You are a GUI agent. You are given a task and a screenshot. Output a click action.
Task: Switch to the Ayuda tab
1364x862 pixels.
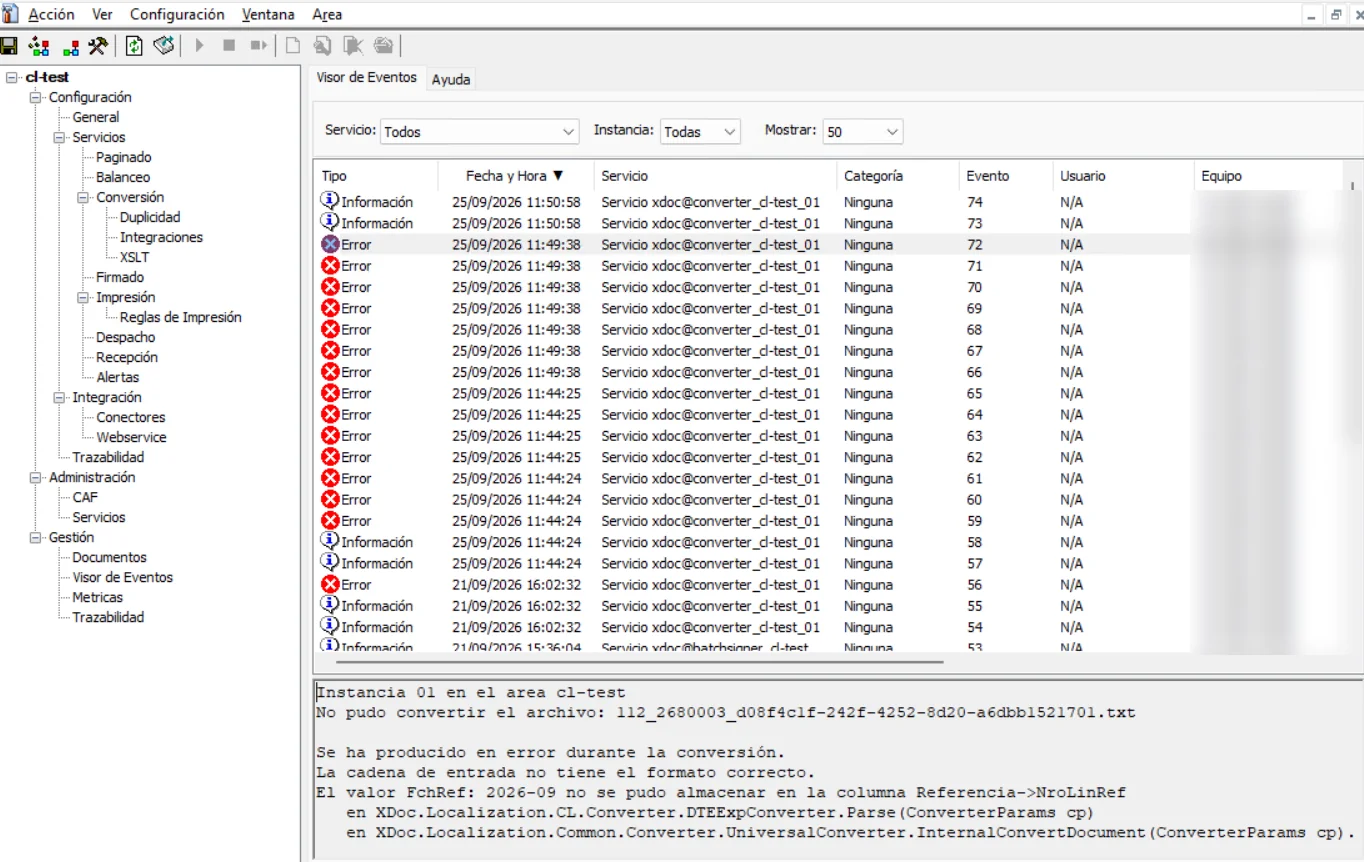click(x=451, y=79)
